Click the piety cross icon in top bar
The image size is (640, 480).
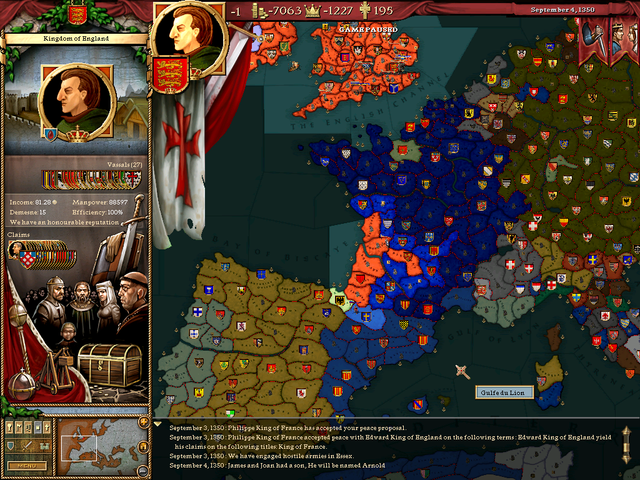365,10
